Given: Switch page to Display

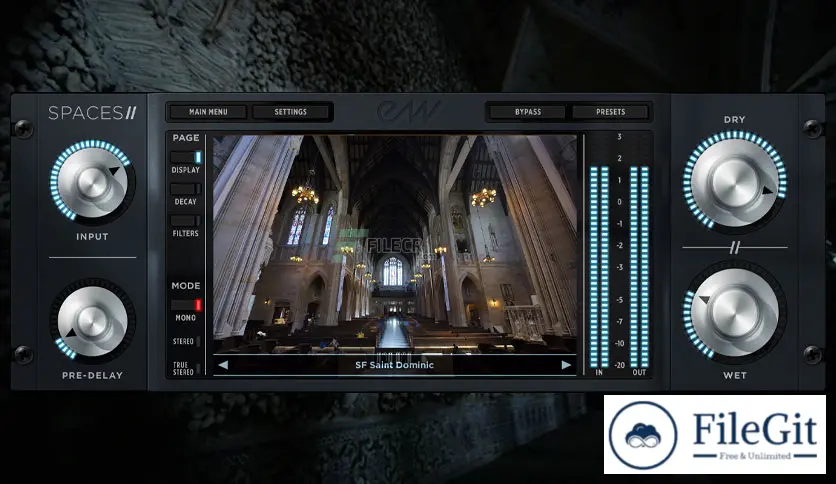Looking at the screenshot, I should pos(186,157).
